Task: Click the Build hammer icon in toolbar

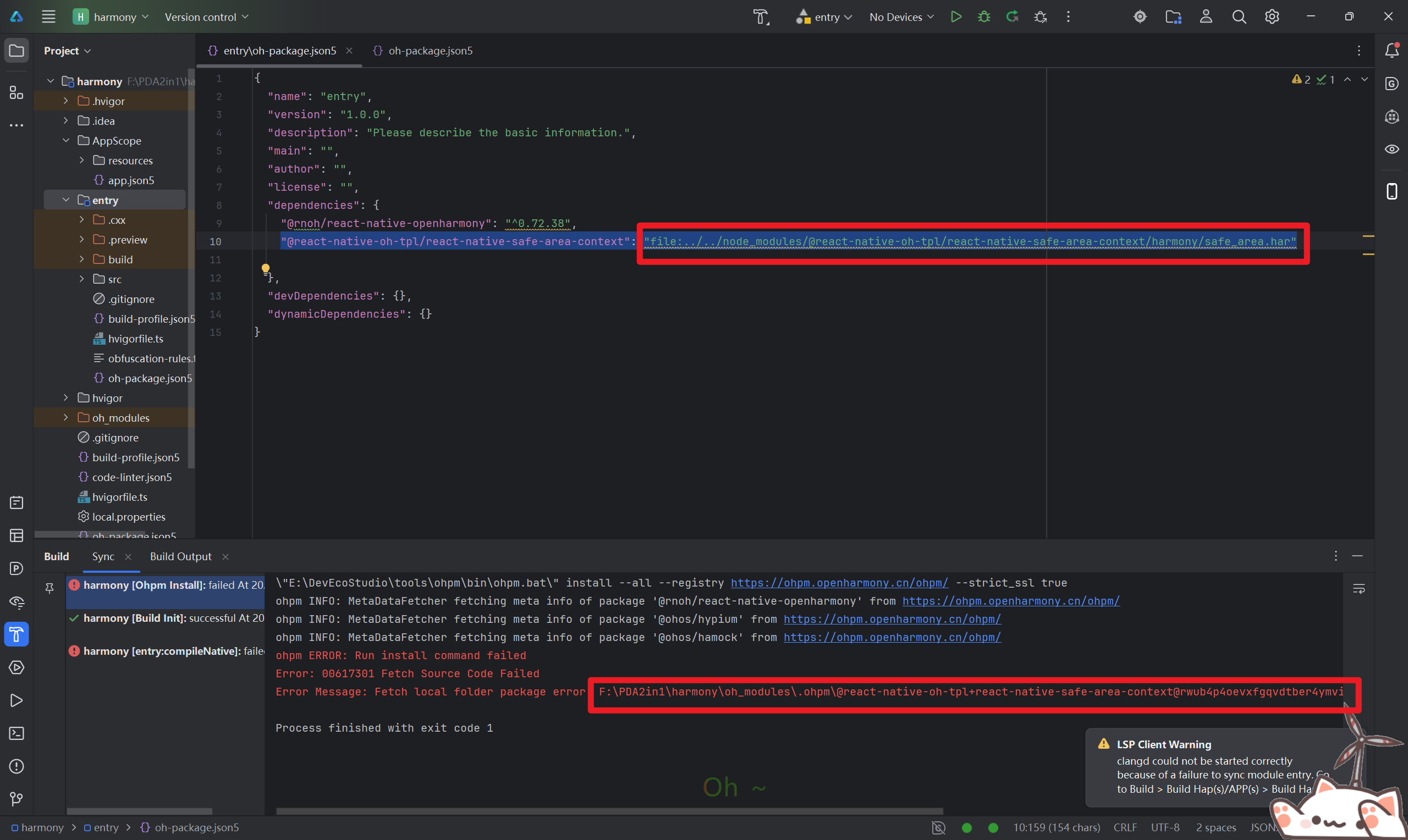Action: 760,17
